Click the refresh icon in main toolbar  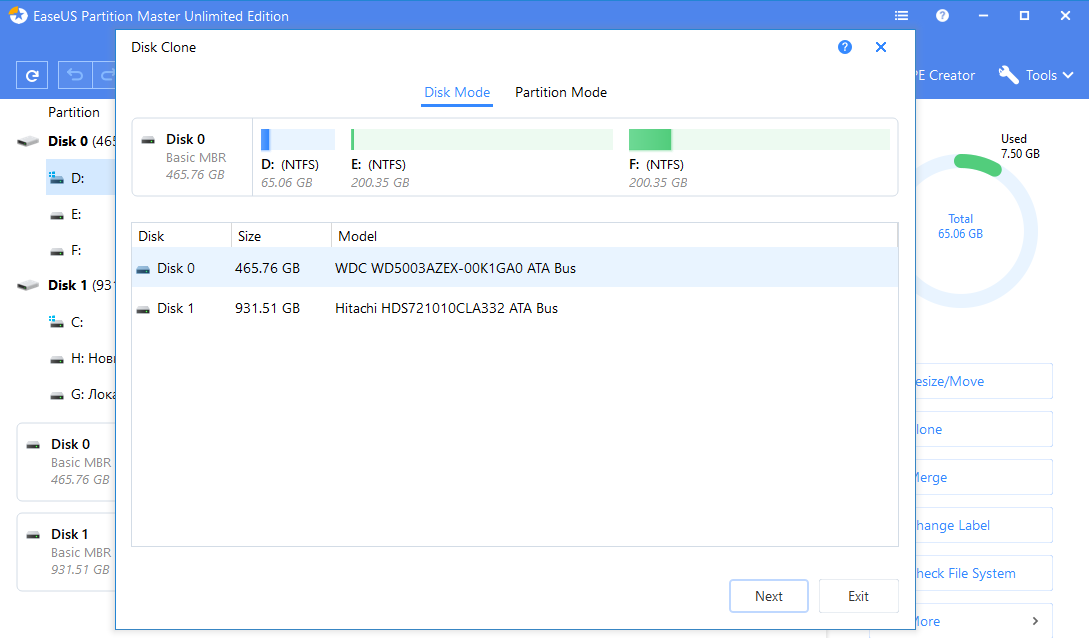(33, 75)
